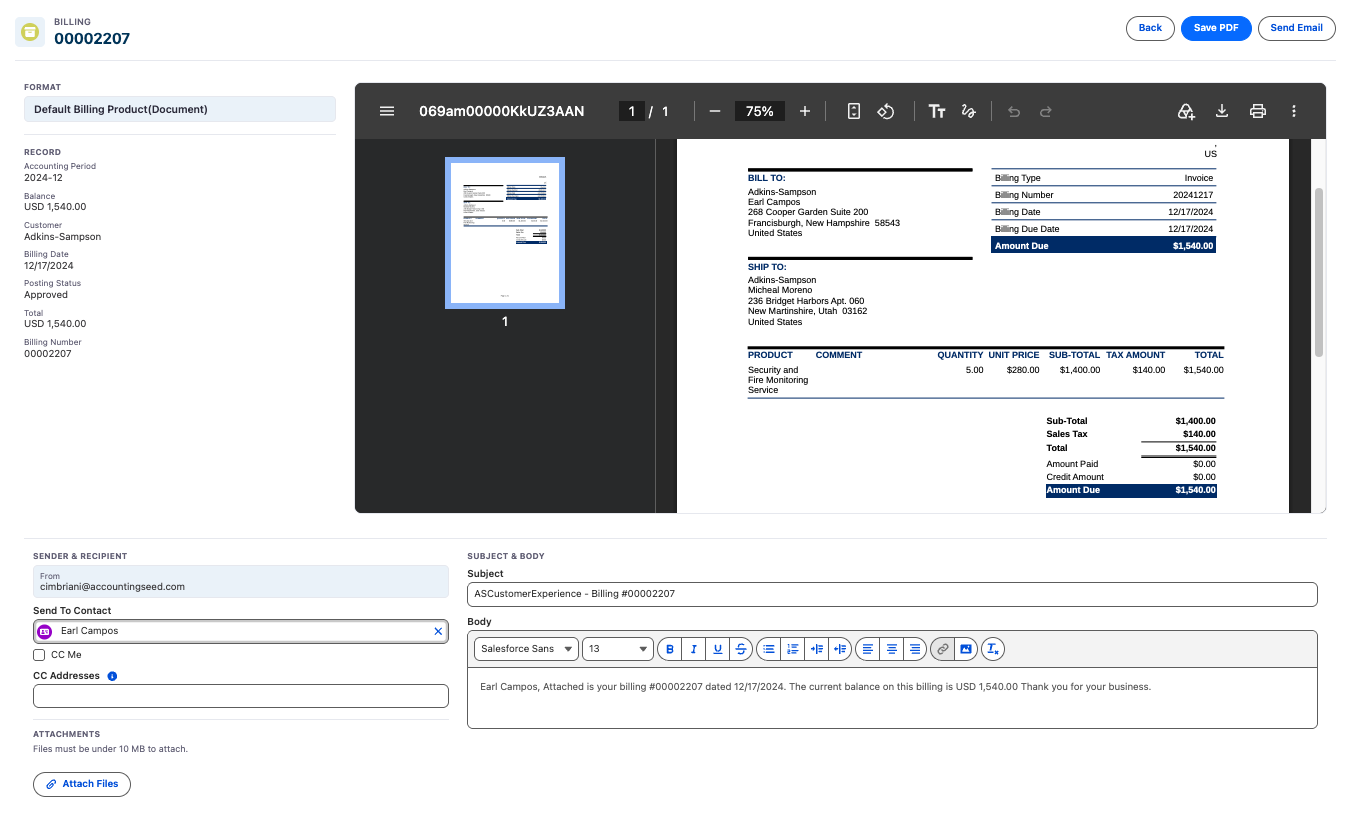Screen dimensions: 1348x813
Task: Open the PDF viewer sidebar menu
Action: (x=387, y=111)
